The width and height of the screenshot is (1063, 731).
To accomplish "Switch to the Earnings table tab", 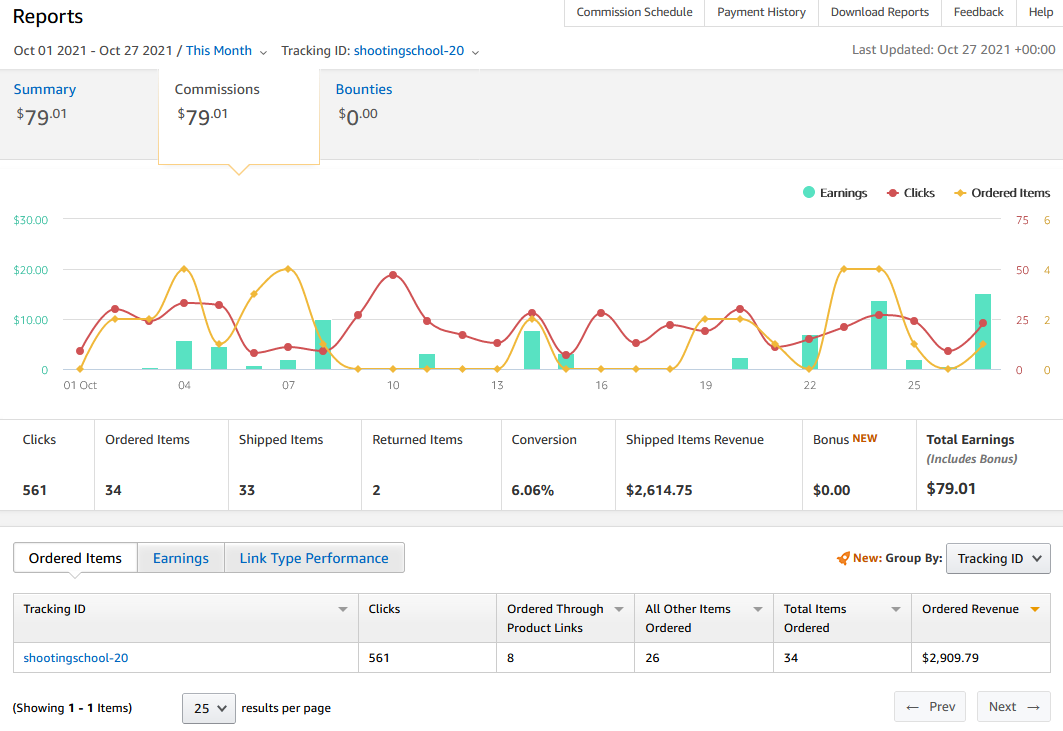I will (181, 557).
